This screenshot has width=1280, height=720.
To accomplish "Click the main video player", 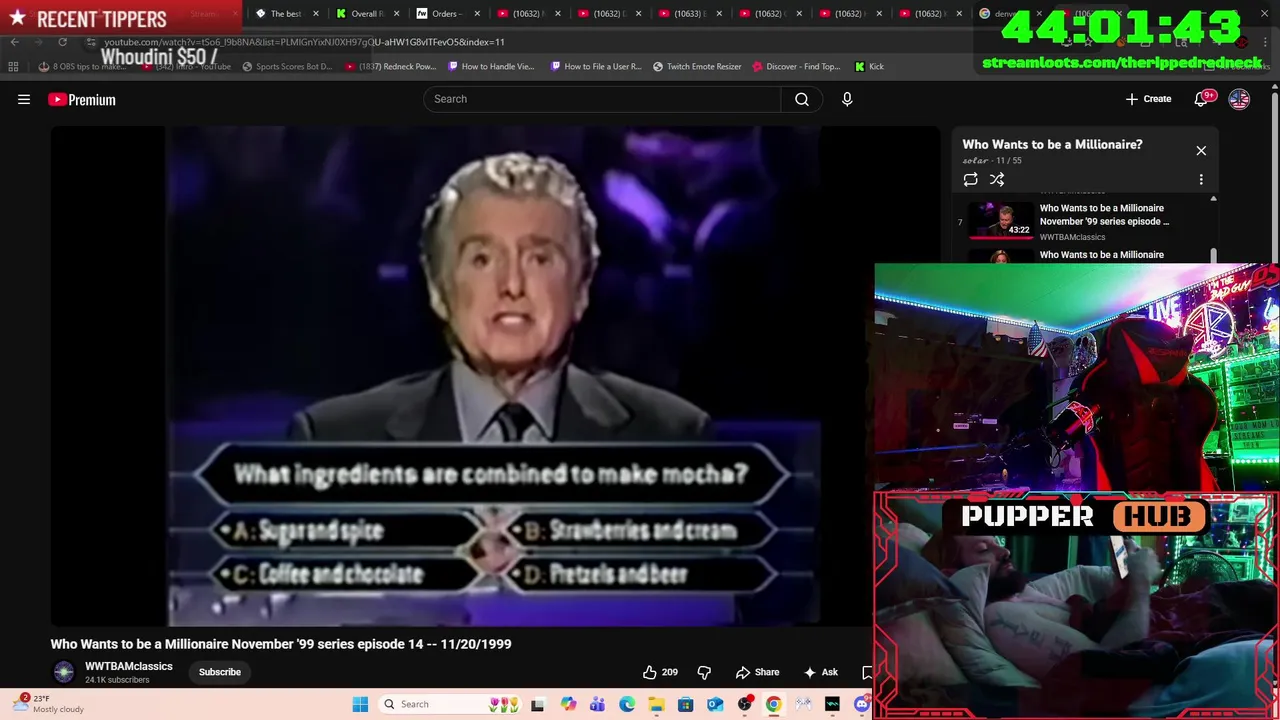I will [x=495, y=375].
